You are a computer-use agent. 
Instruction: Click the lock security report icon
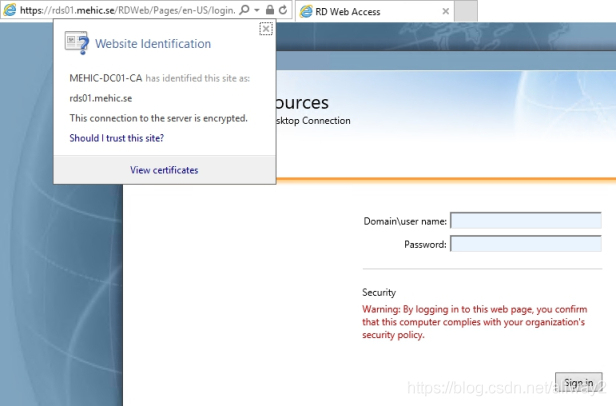(269, 9)
